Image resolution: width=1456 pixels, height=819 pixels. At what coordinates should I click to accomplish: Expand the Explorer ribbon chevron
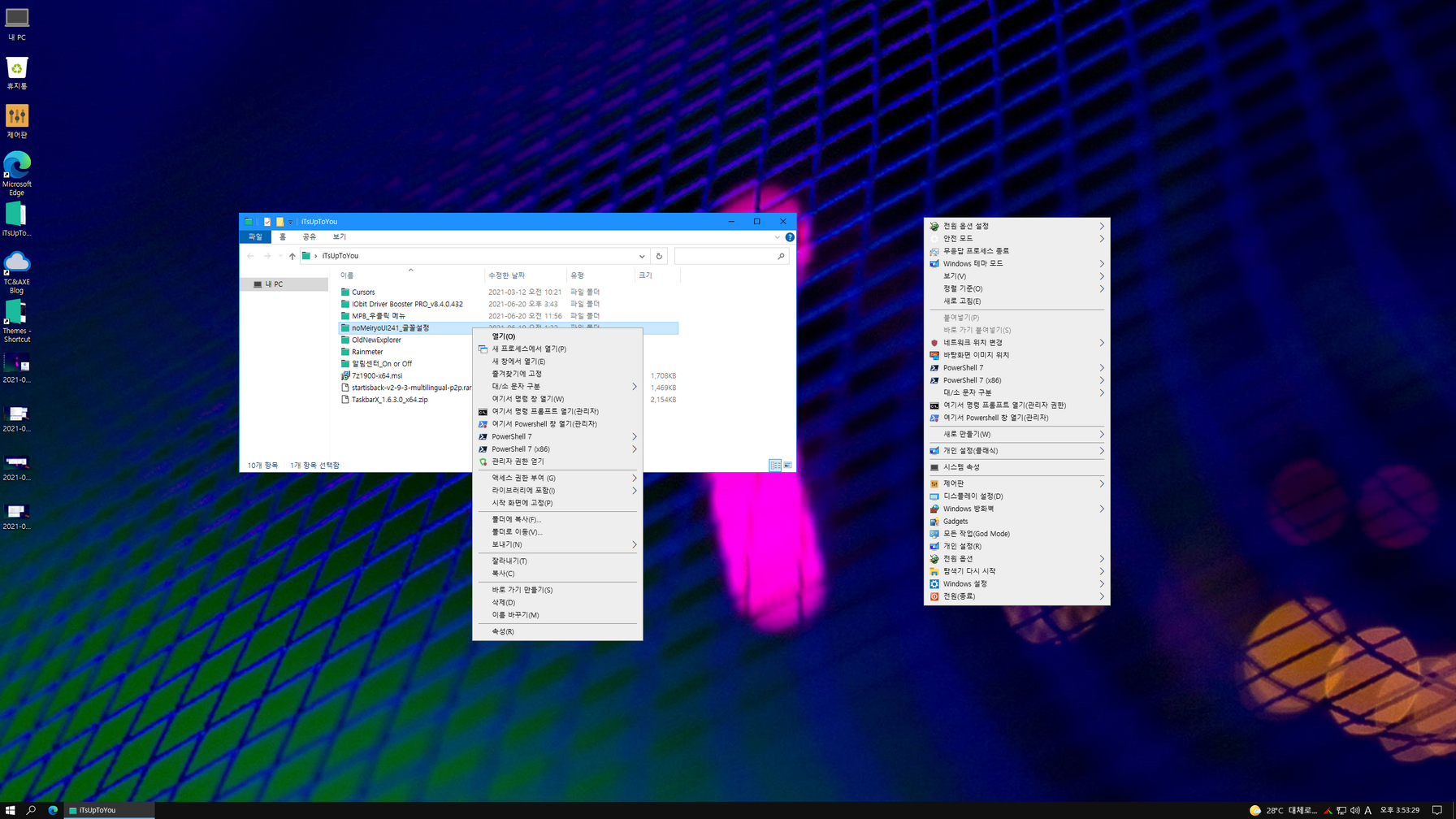pos(778,237)
